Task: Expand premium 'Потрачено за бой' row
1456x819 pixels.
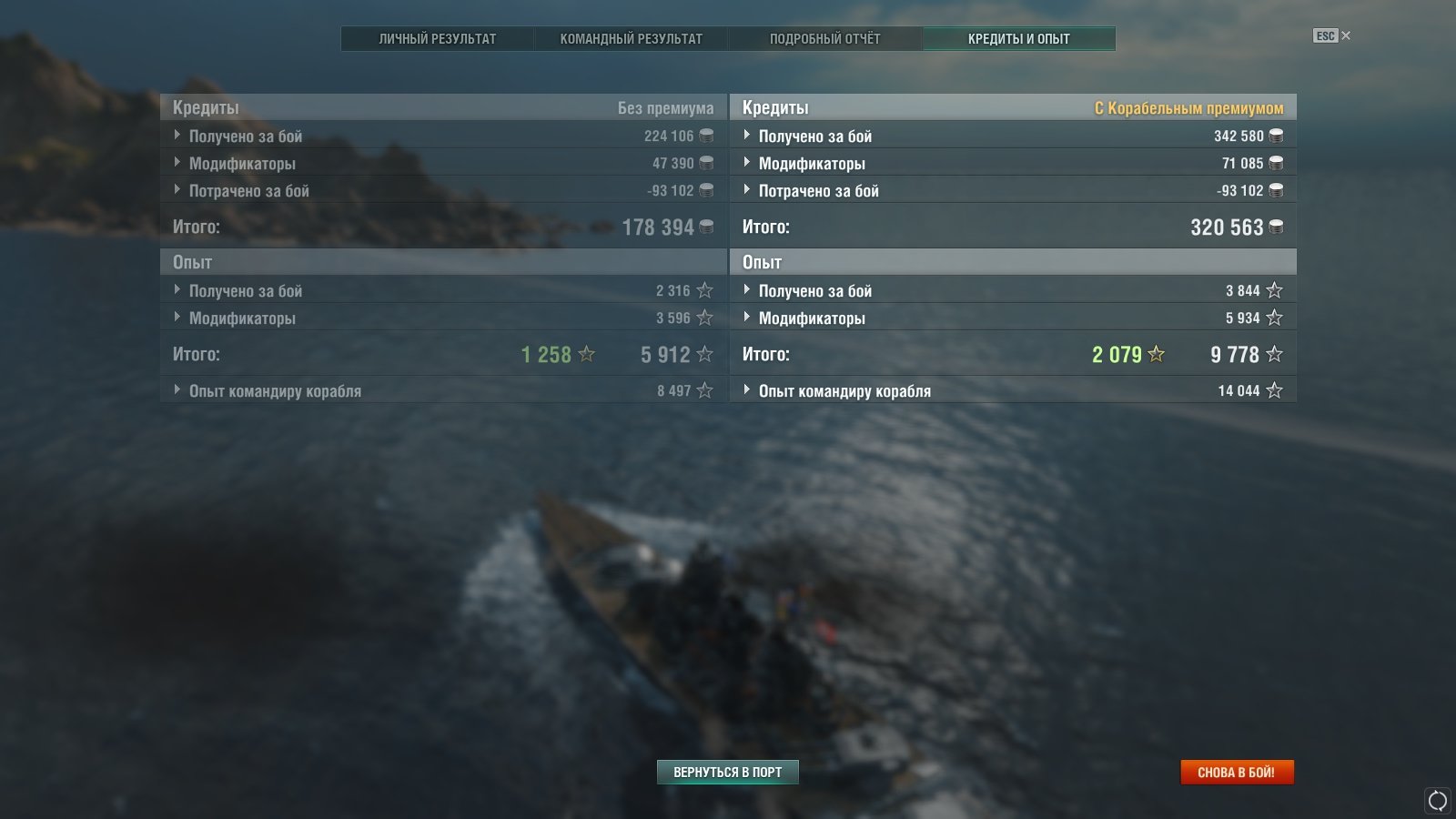Action: click(x=746, y=190)
